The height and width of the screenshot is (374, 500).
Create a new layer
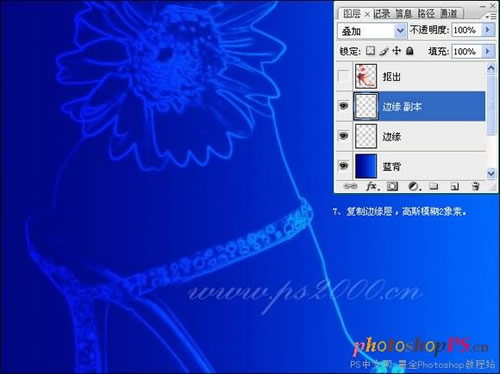pyautogui.click(x=455, y=187)
